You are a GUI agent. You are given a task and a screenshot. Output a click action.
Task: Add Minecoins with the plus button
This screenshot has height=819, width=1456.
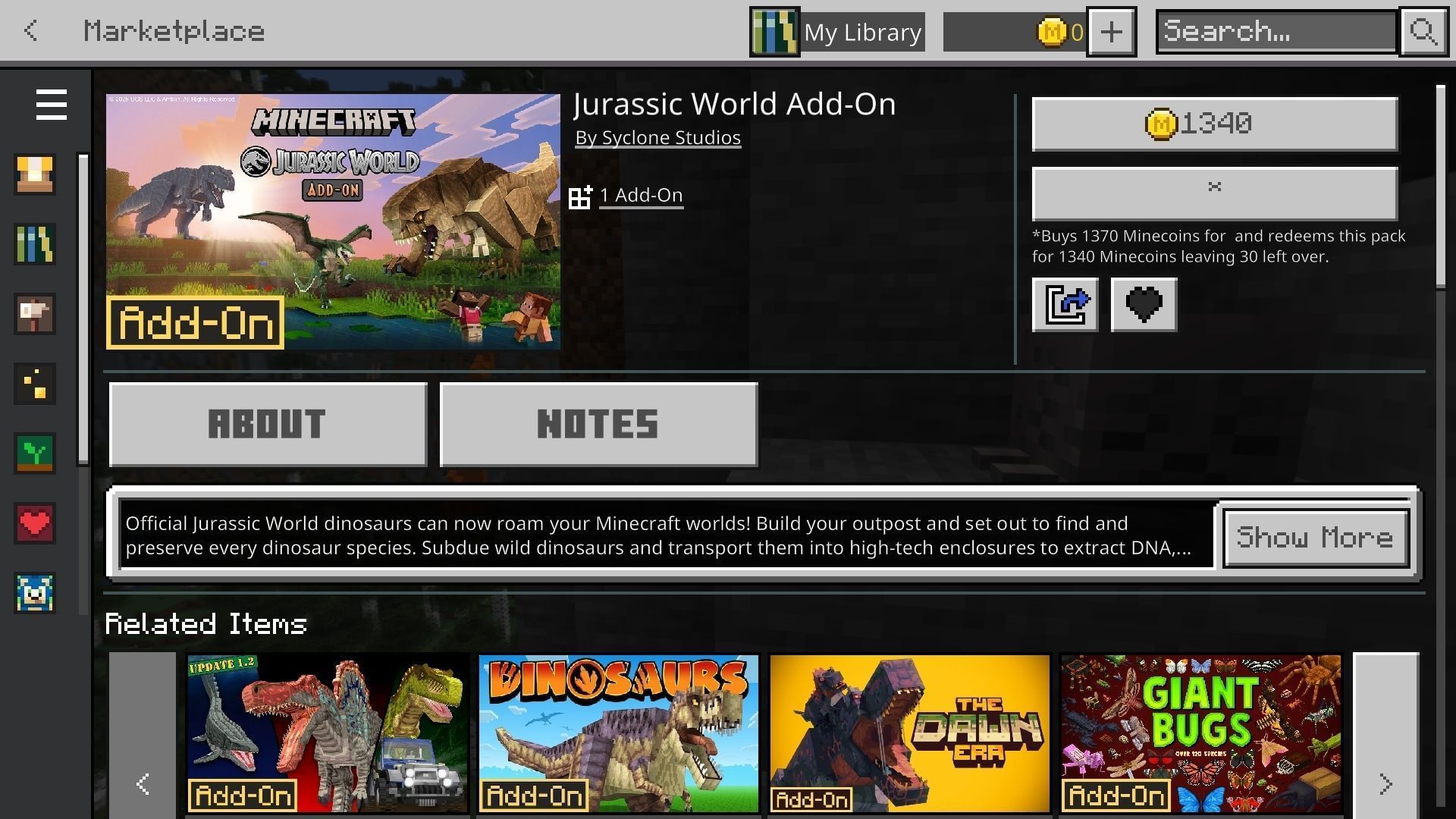[x=1111, y=32]
